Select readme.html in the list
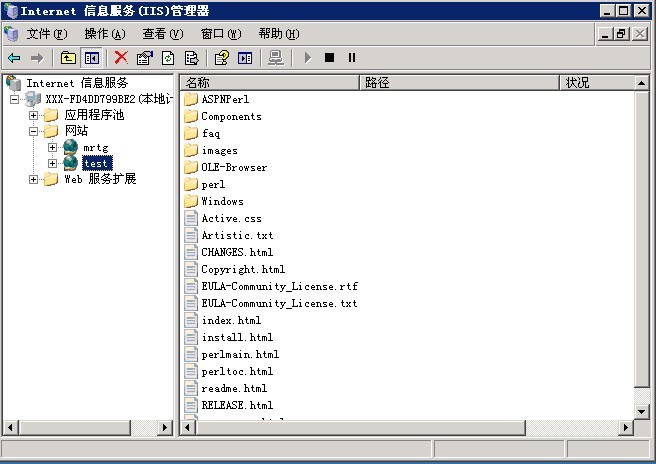656x464 pixels. click(234, 388)
